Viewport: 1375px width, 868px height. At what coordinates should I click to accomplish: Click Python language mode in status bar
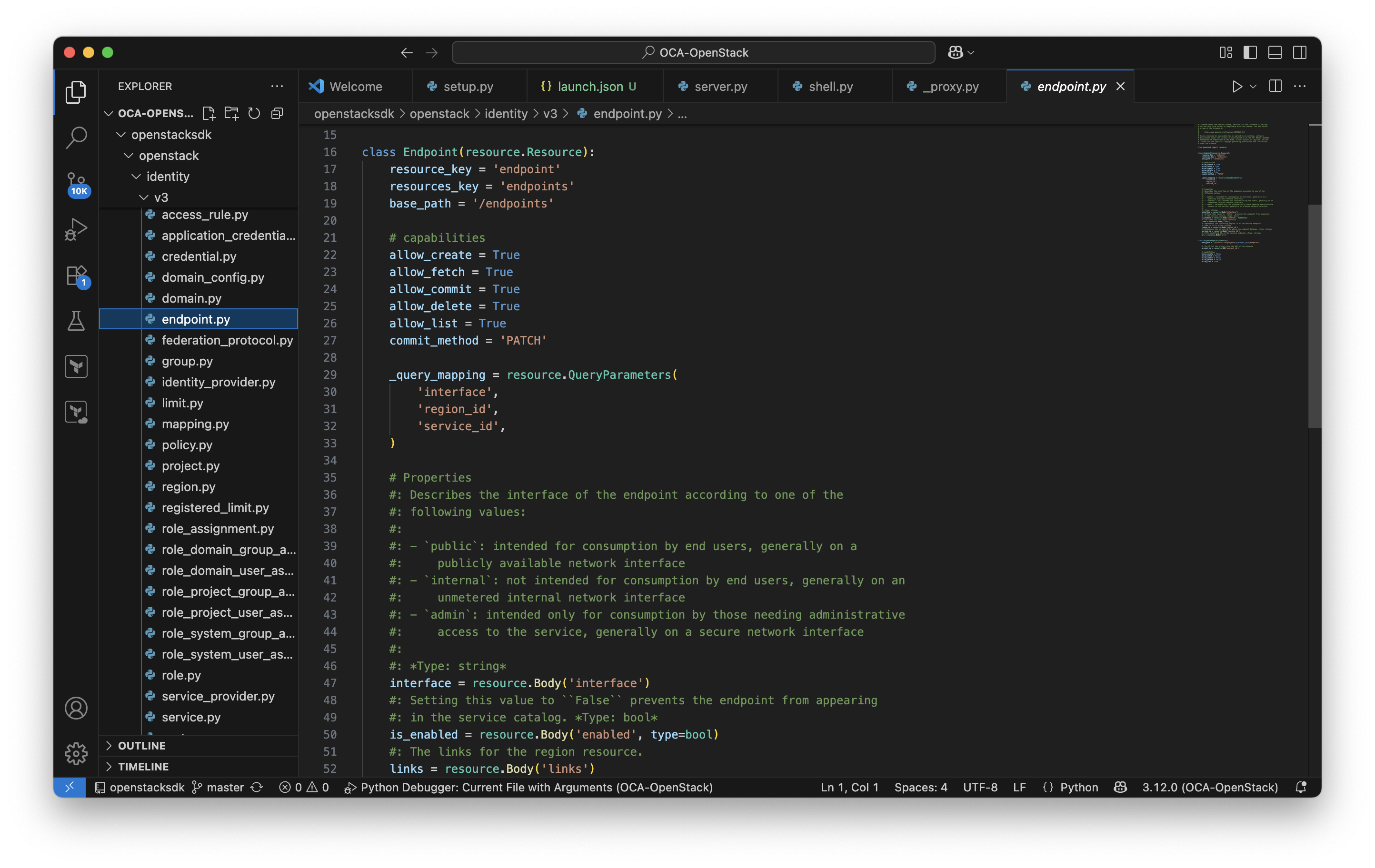coord(1078,787)
